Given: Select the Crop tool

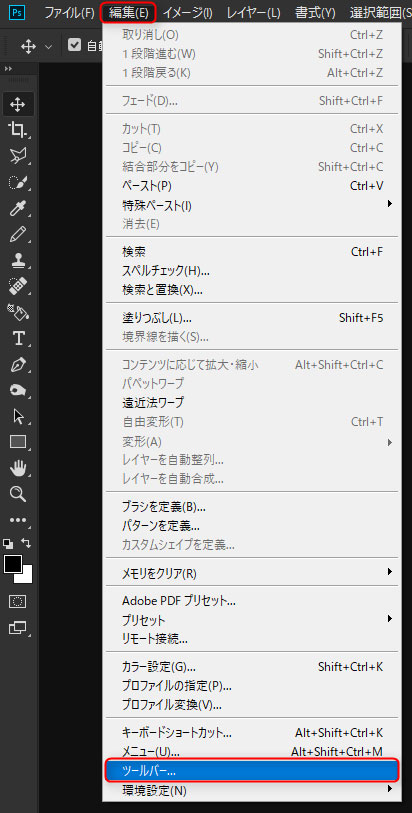Looking at the screenshot, I should click(x=18, y=130).
